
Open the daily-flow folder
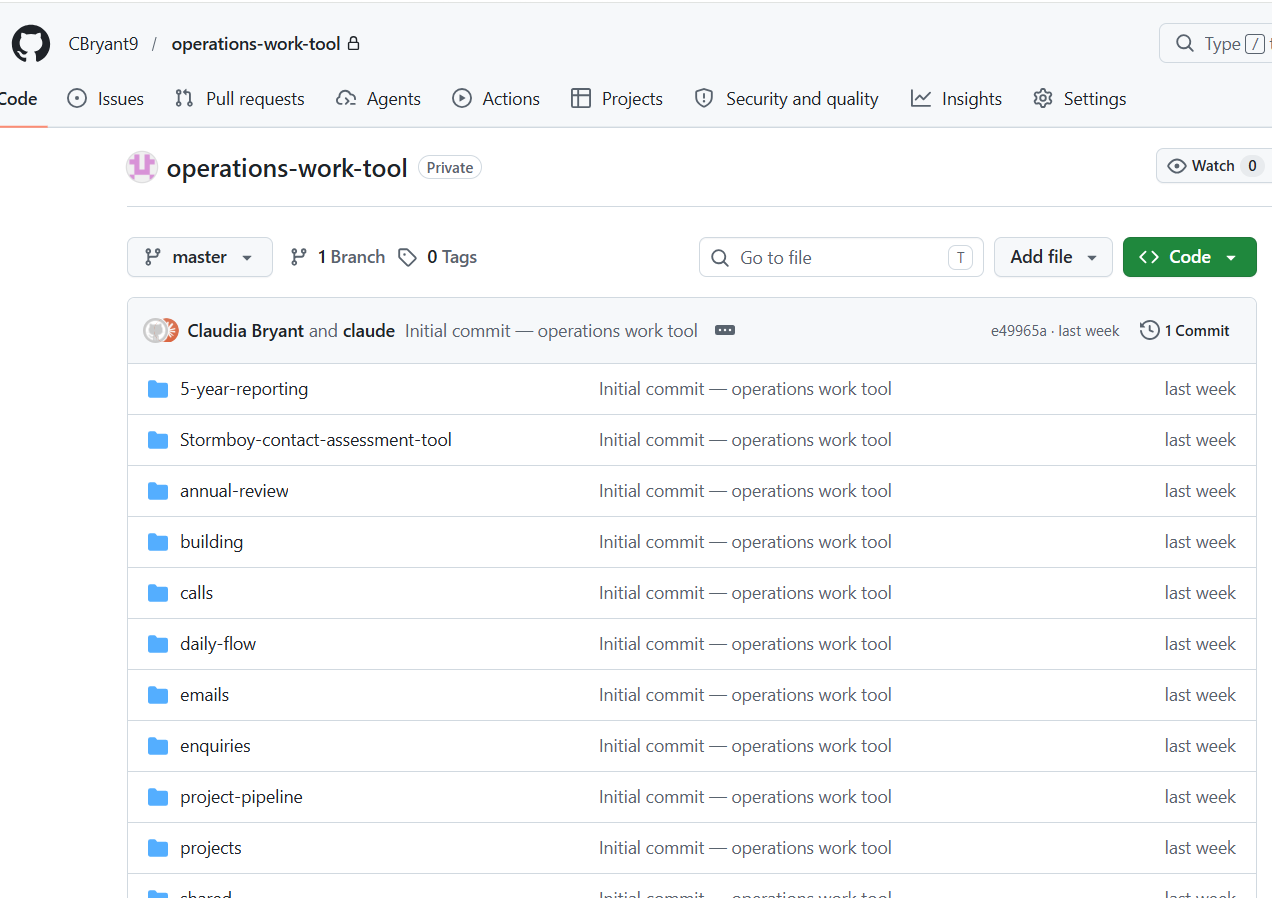pos(218,643)
